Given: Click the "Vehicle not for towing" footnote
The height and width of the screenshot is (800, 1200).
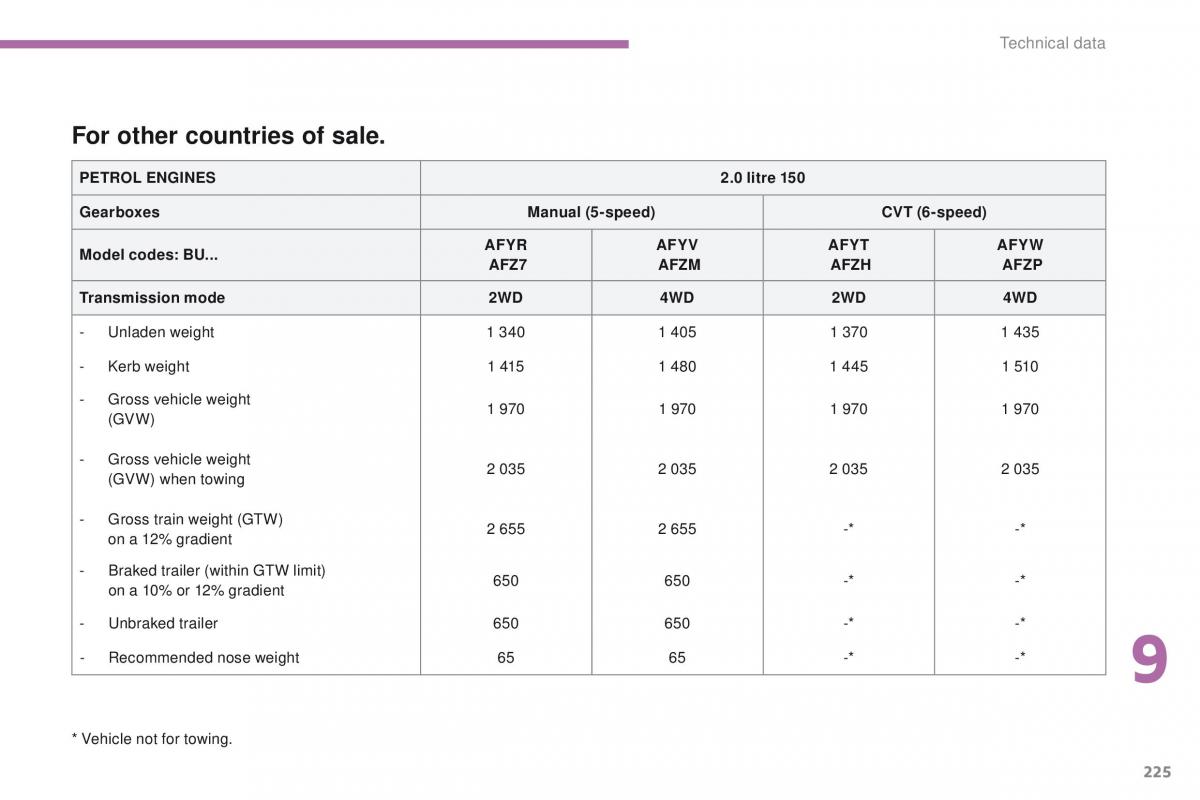Looking at the screenshot, I should pyautogui.click(x=152, y=739).
